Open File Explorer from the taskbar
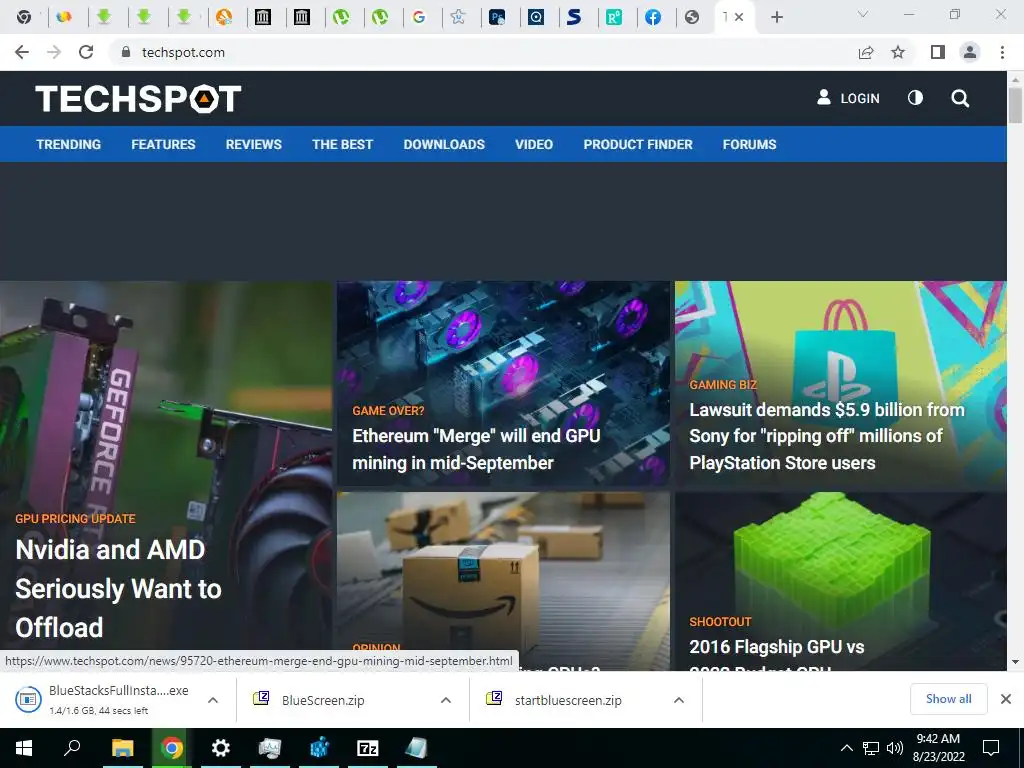This screenshot has height=768, width=1024. pos(122,748)
